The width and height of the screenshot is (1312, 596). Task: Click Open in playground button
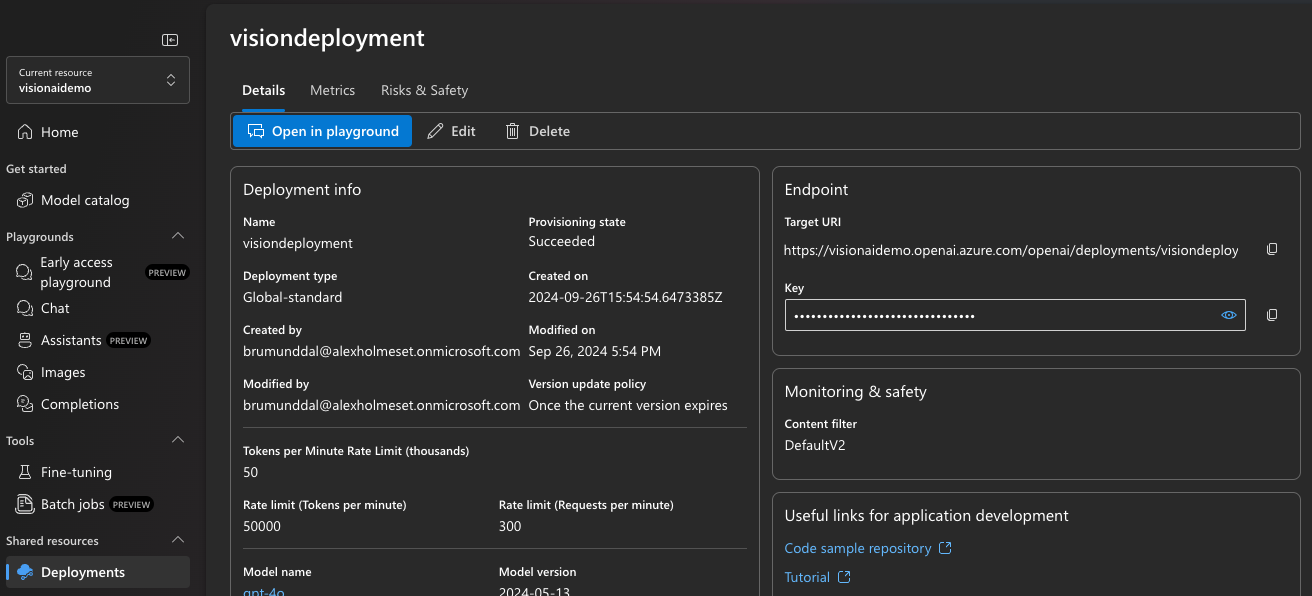[322, 131]
